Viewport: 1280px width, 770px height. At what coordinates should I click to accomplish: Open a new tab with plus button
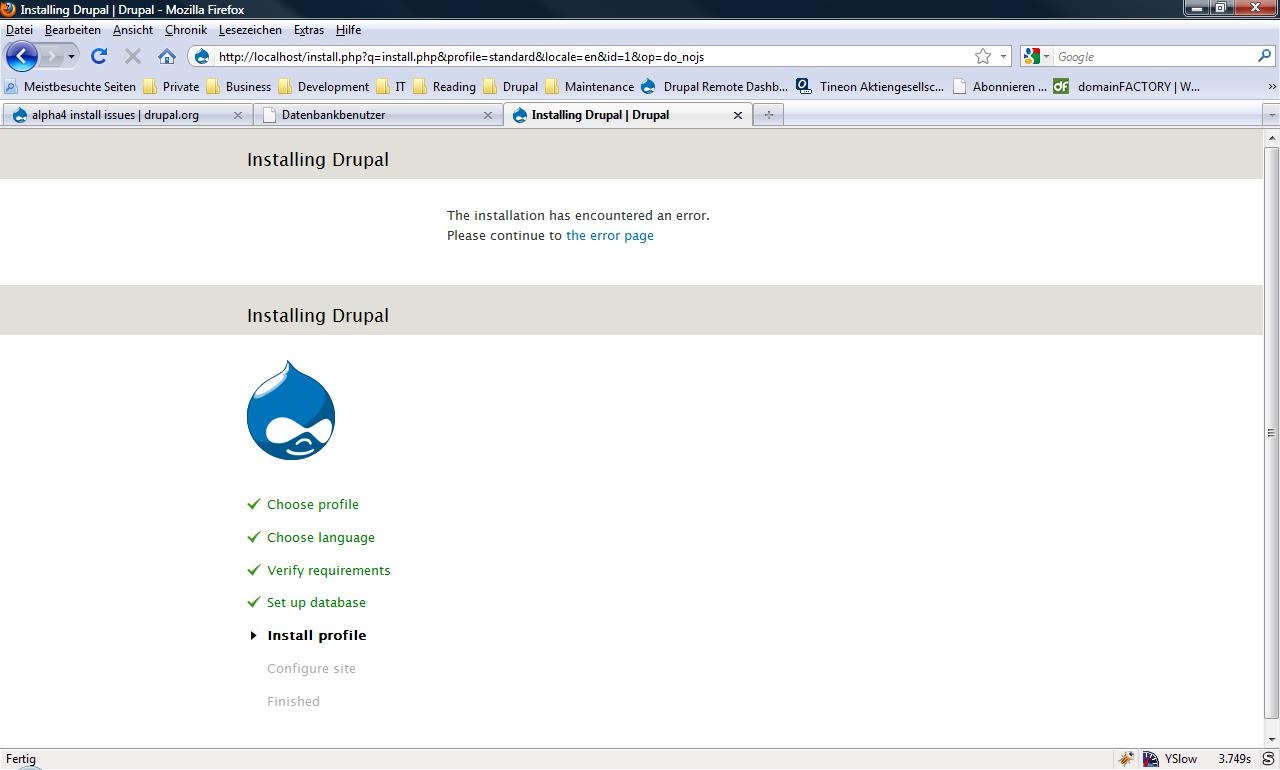pyautogui.click(x=768, y=115)
